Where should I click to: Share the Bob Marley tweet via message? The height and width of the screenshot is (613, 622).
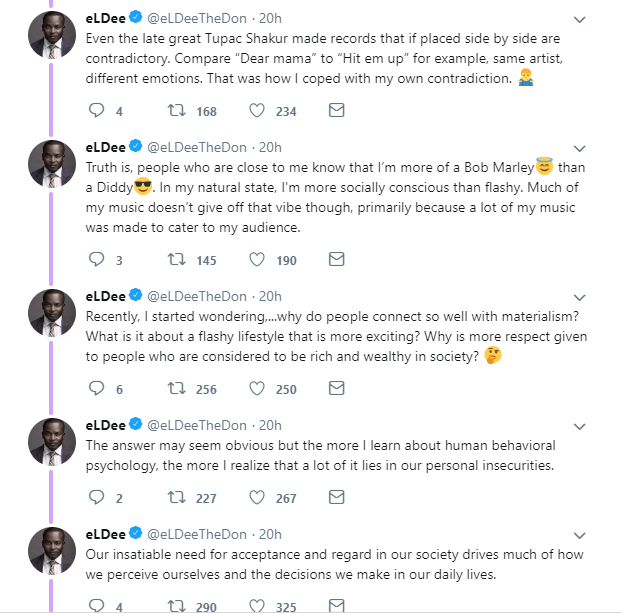(337, 260)
